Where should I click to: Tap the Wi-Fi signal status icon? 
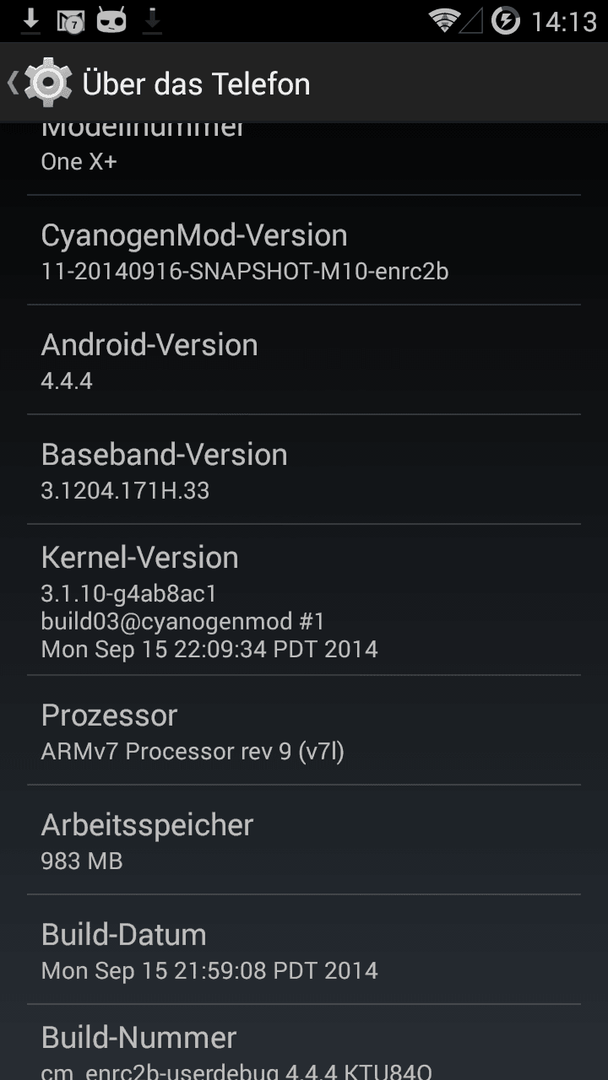point(444,21)
